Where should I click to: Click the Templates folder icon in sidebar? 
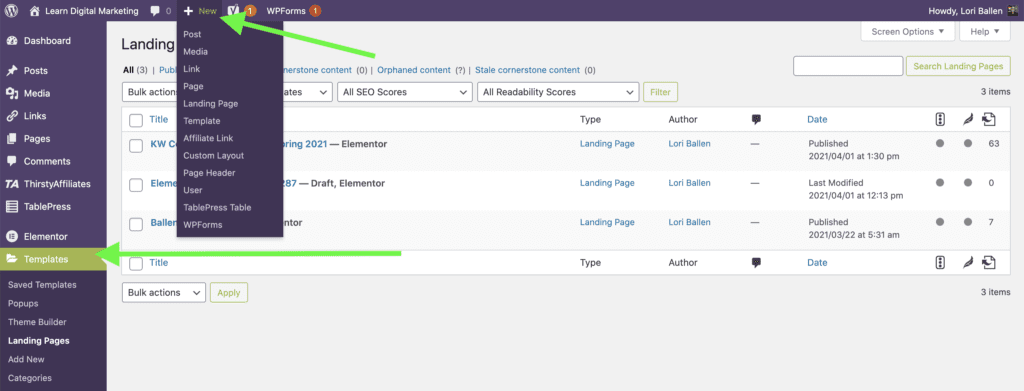(12, 259)
